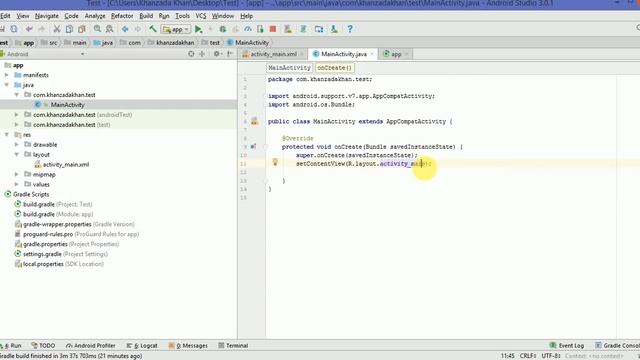Open the TODO tool window
640x360 pixels.
point(43,345)
